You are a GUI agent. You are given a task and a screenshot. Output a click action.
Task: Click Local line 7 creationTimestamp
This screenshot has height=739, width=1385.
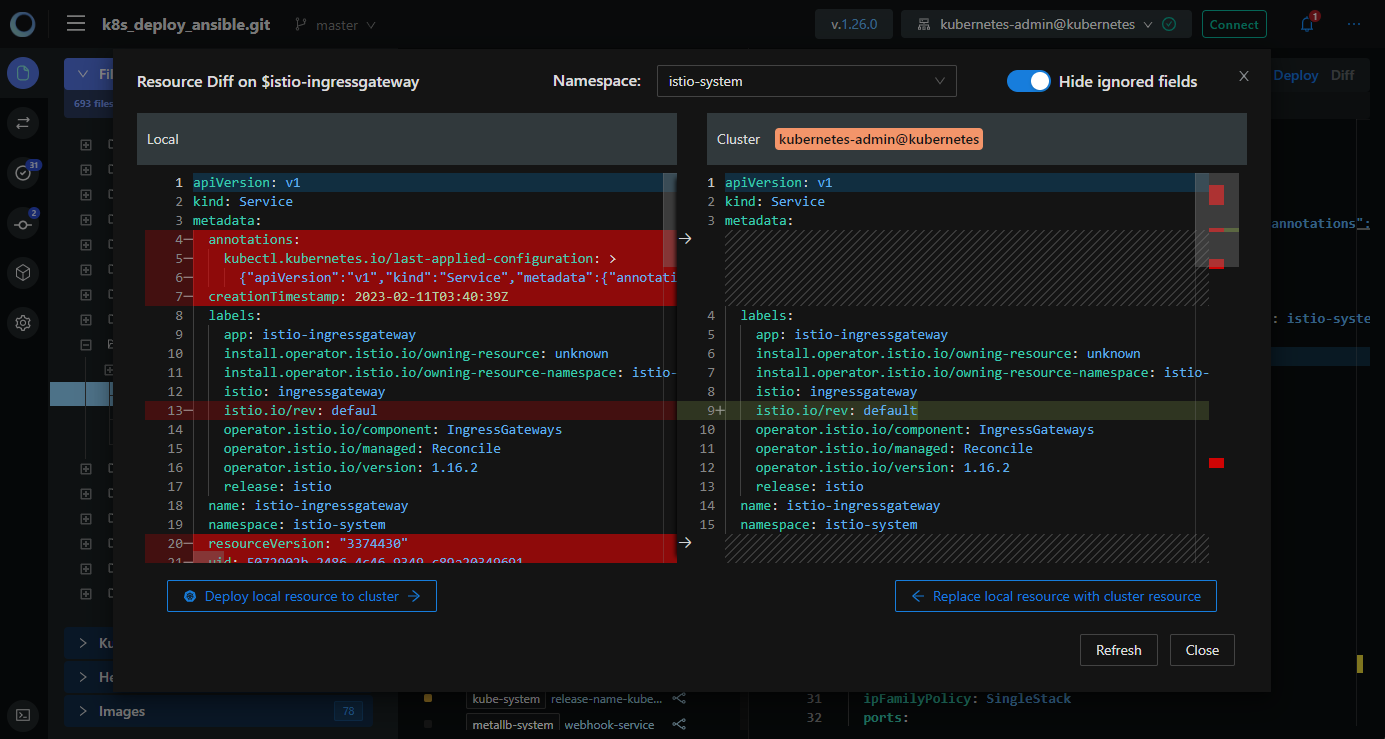pyautogui.click(x=358, y=297)
